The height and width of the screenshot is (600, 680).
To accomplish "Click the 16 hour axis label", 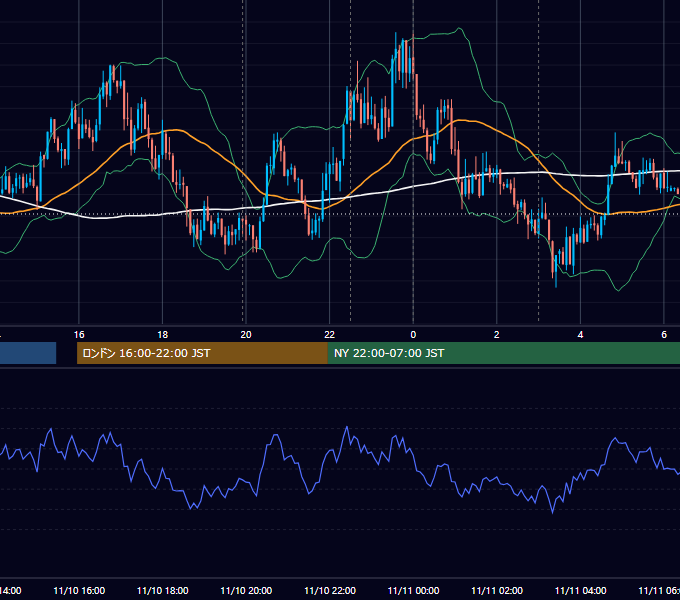I will [x=79, y=335].
